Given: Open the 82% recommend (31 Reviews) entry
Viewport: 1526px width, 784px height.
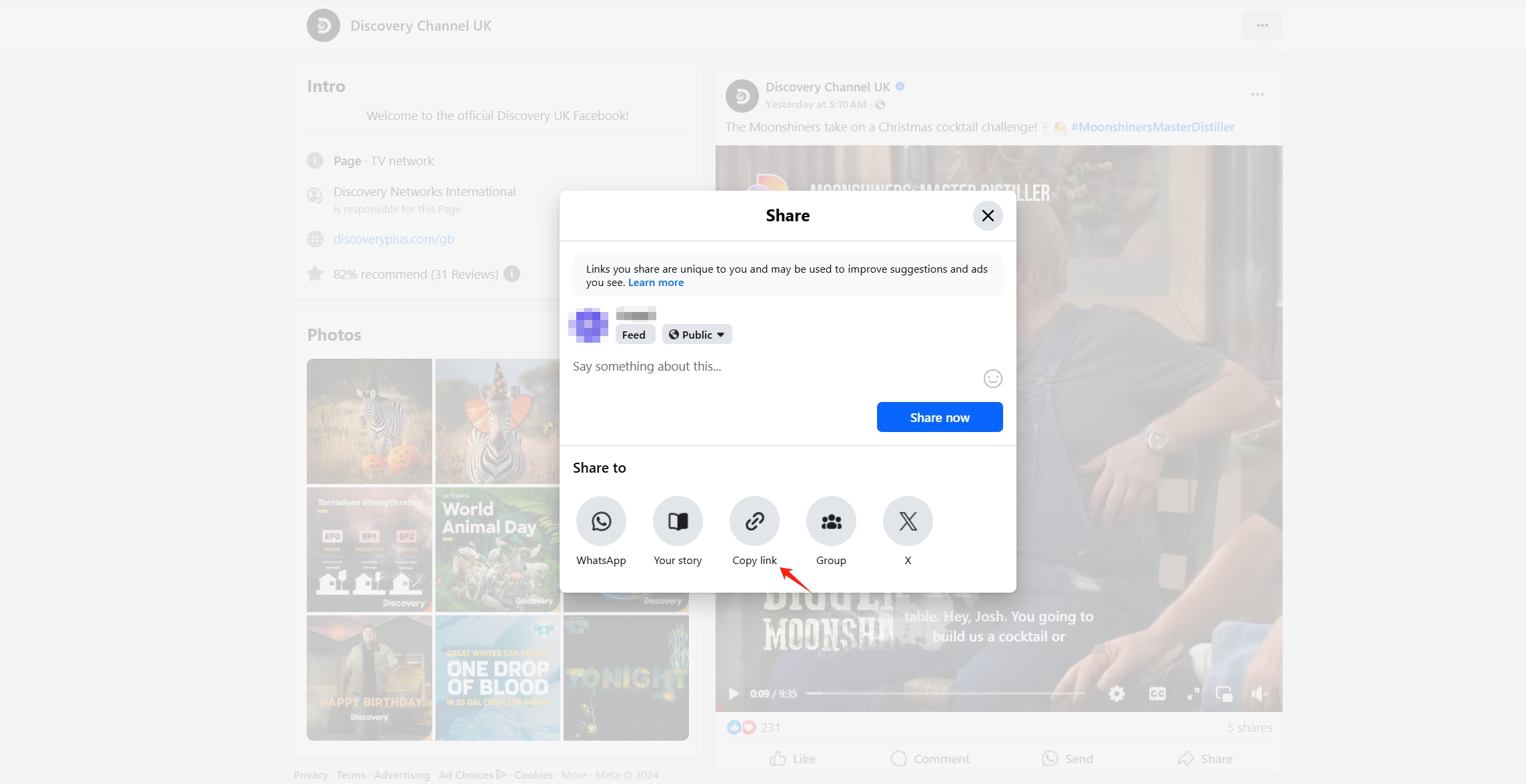Looking at the screenshot, I should [x=416, y=274].
